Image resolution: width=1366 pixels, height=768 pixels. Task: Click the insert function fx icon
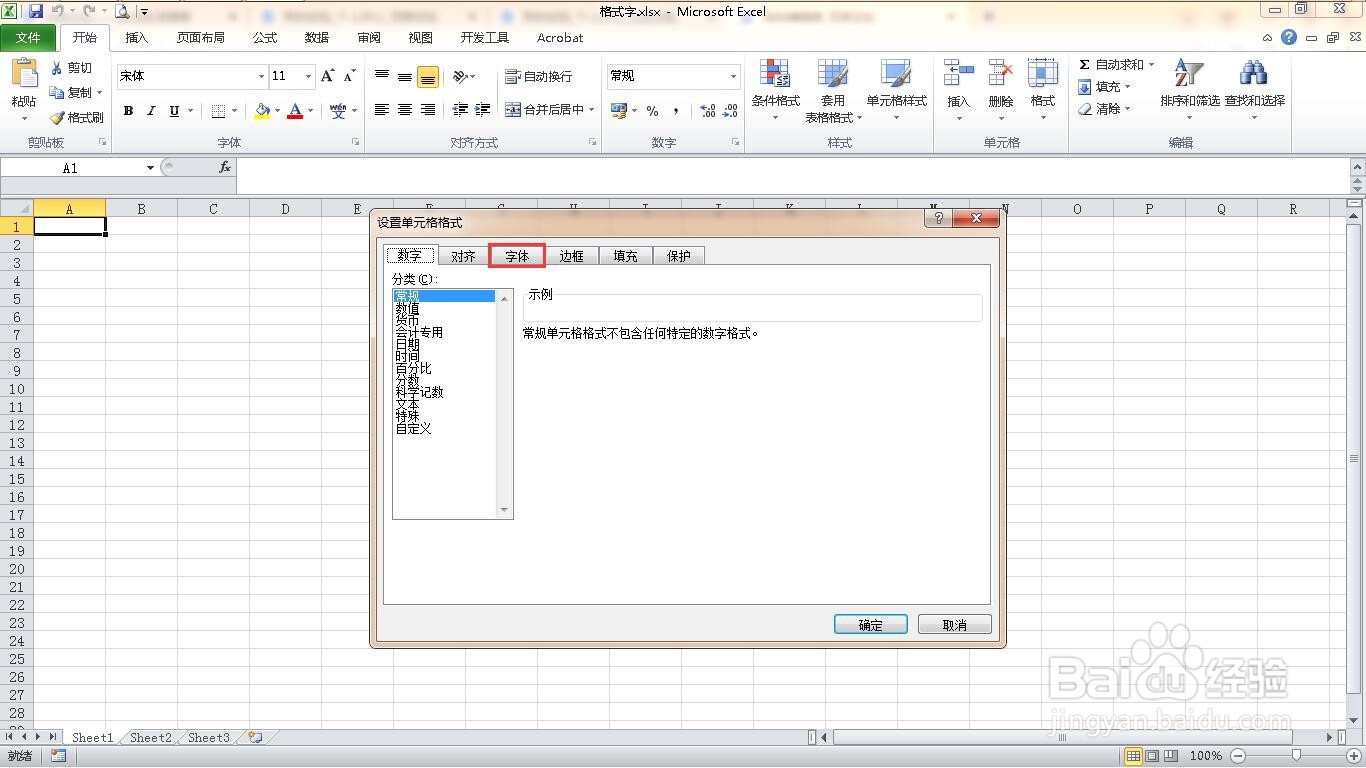[225, 168]
